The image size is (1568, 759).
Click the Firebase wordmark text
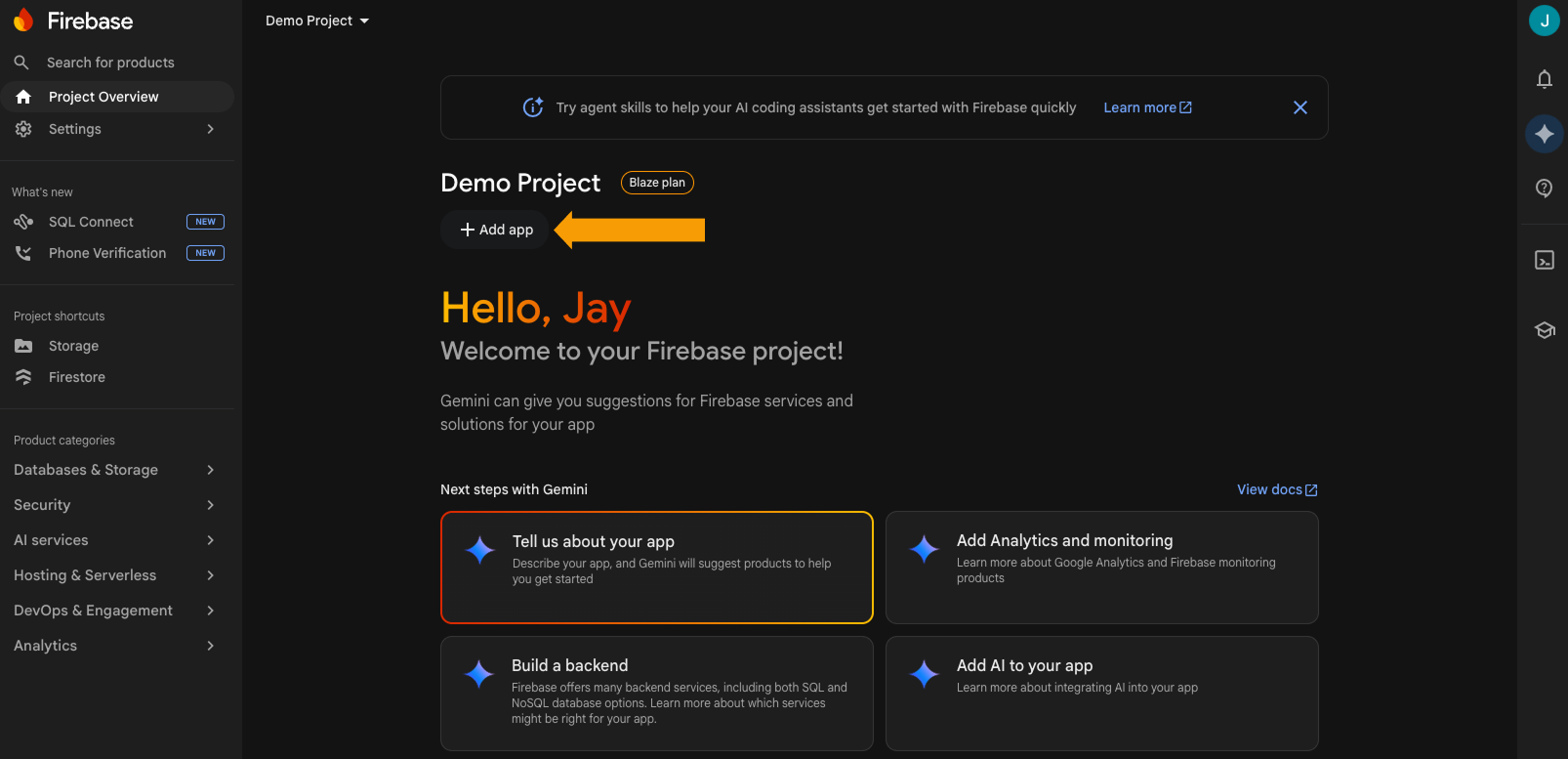[x=90, y=21]
